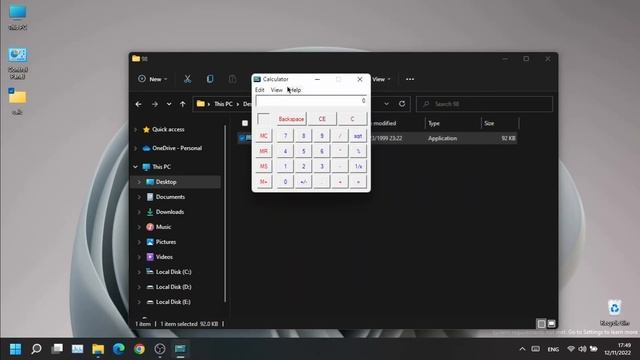Click the ENG language indicator in taskbar
This screenshot has width=640, height=360.
[x=553, y=349]
